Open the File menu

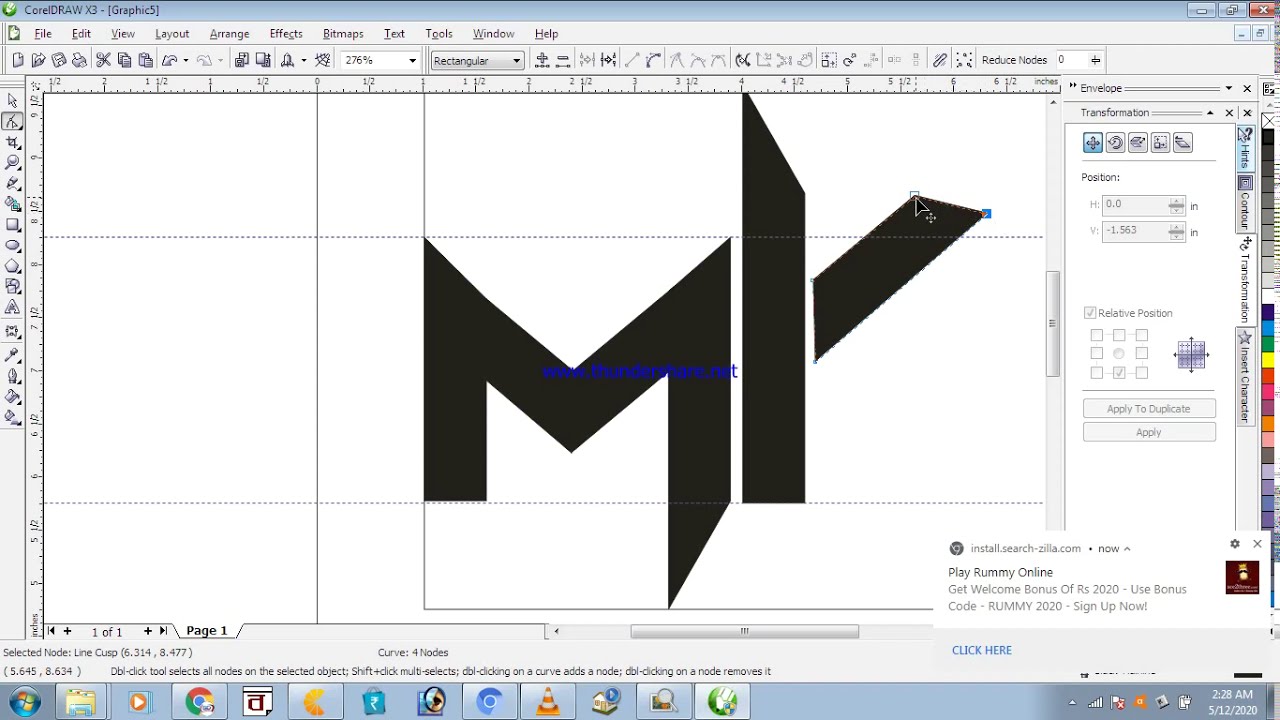[x=43, y=34]
